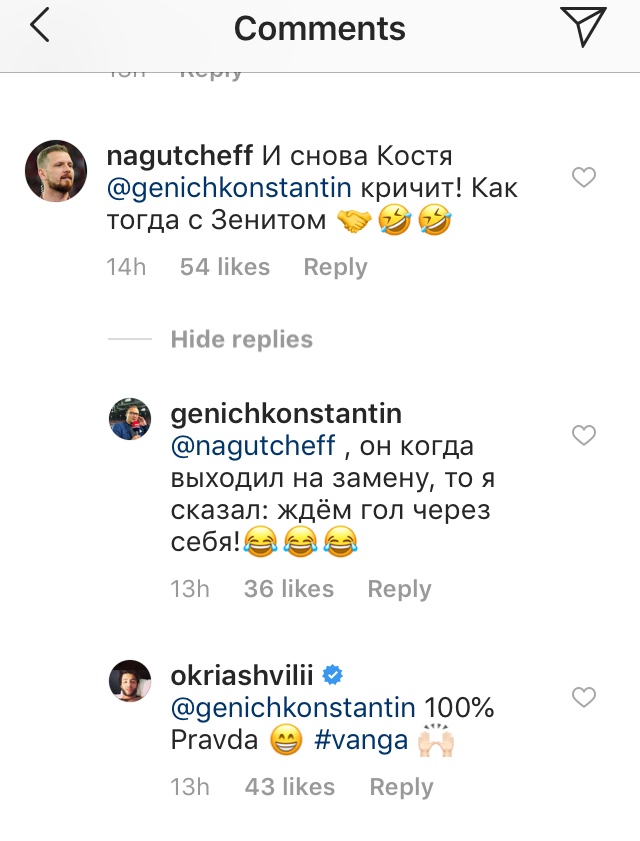640x841 pixels.
Task: Open okriashvilii's profile picture
Action: click(130, 682)
